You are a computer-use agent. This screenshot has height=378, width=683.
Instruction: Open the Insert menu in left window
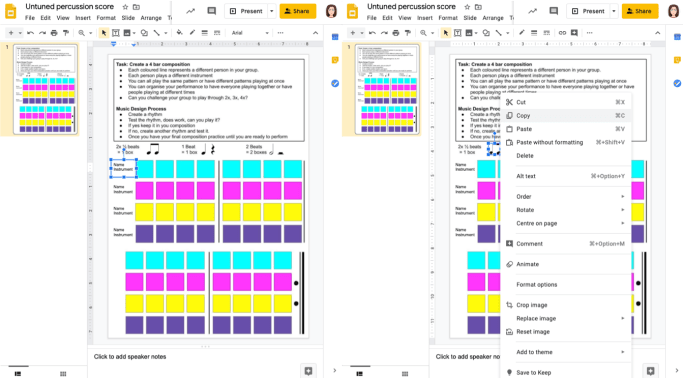[83, 18]
